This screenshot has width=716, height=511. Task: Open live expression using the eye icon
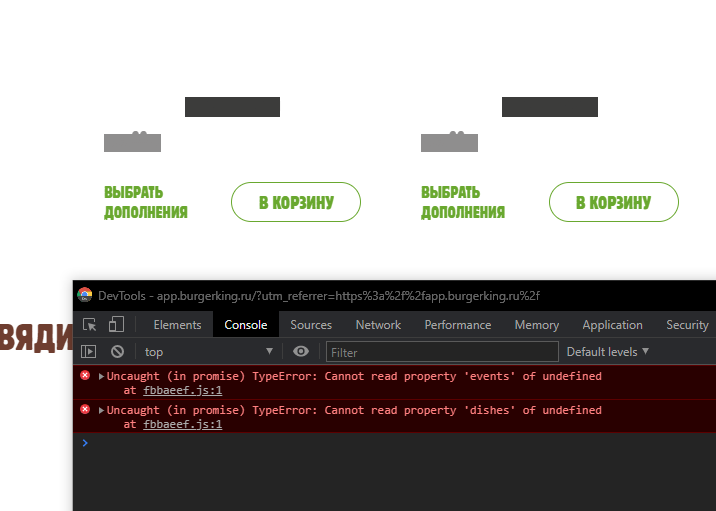301,351
